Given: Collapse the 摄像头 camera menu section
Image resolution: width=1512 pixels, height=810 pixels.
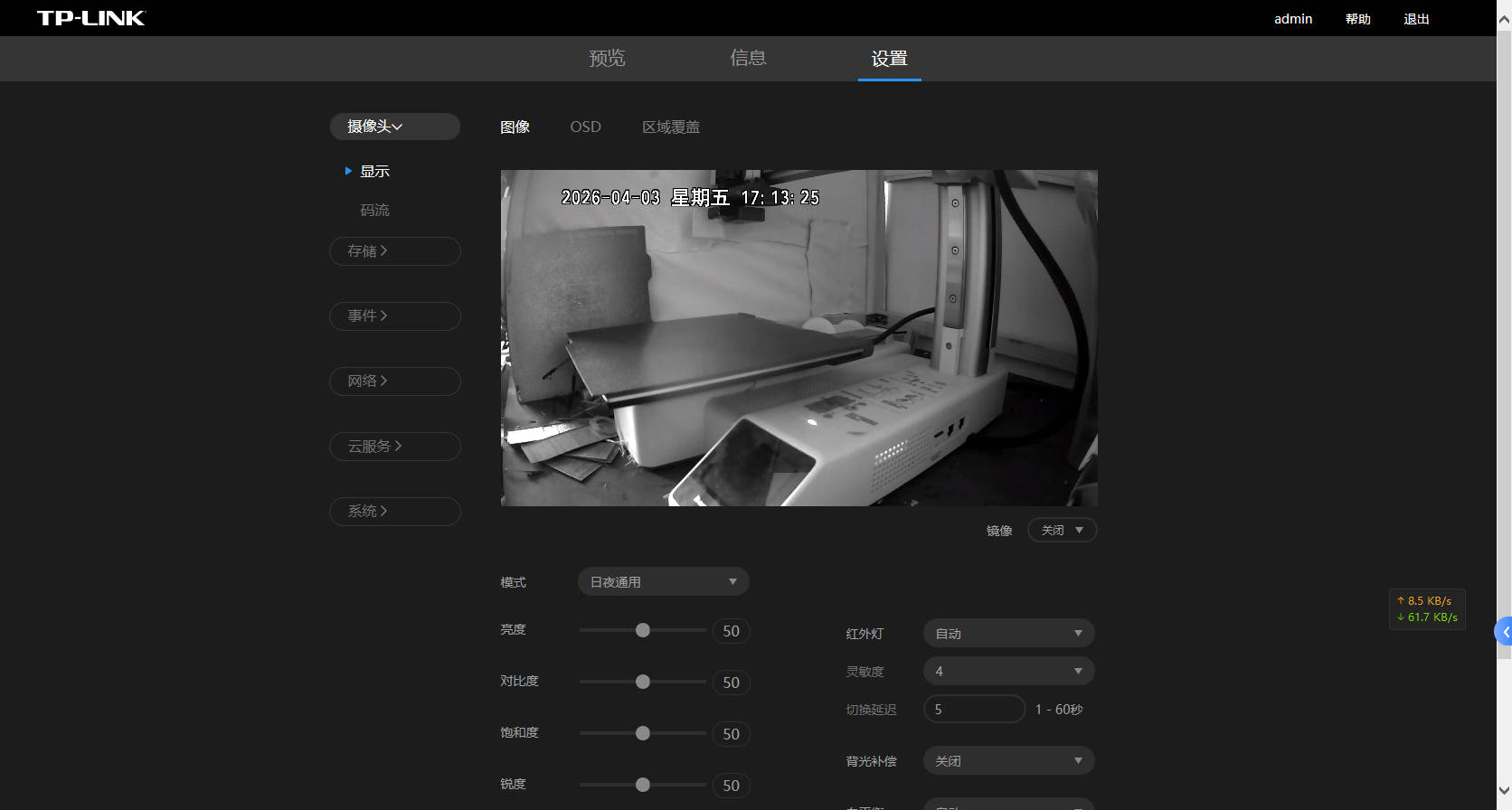Looking at the screenshot, I should (394, 127).
